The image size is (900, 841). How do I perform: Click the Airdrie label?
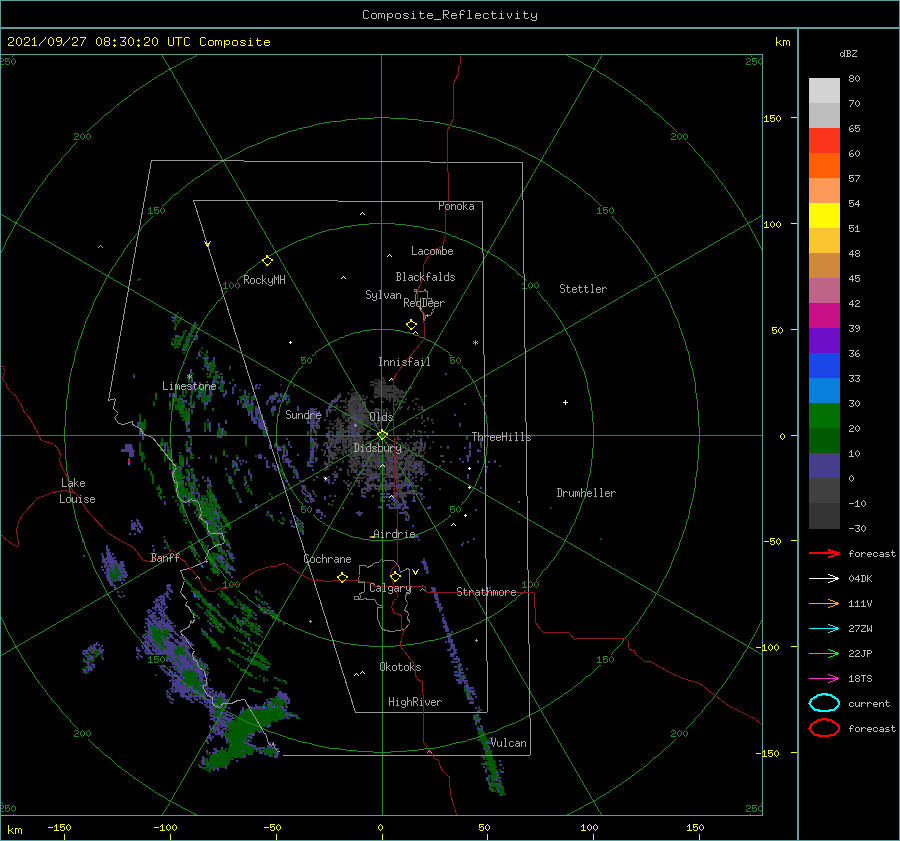[394, 534]
